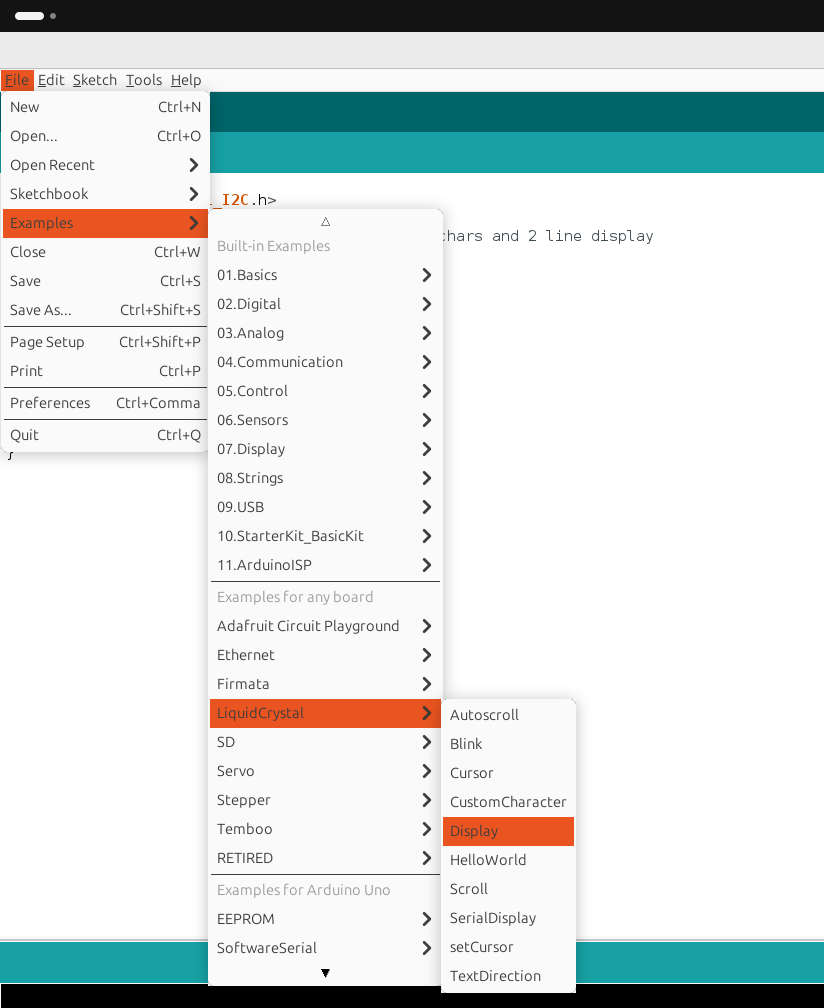Expand the SD examples
Screen dimensions: 824x1008
[325, 742]
